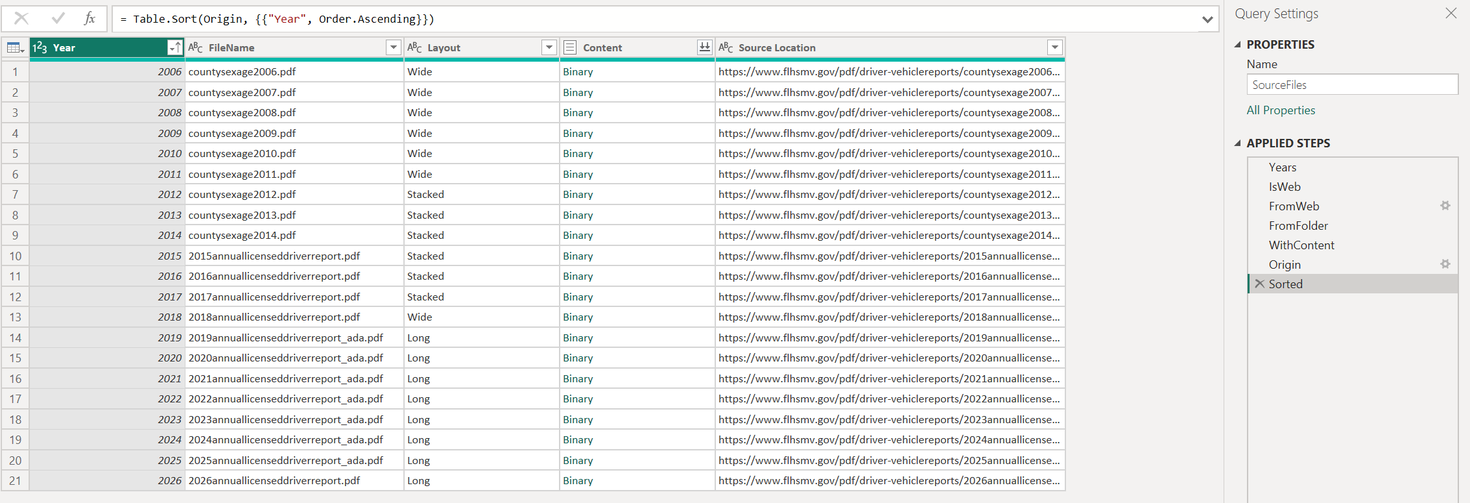
Task: Click the Year cell 2010
Action: (x=107, y=154)
